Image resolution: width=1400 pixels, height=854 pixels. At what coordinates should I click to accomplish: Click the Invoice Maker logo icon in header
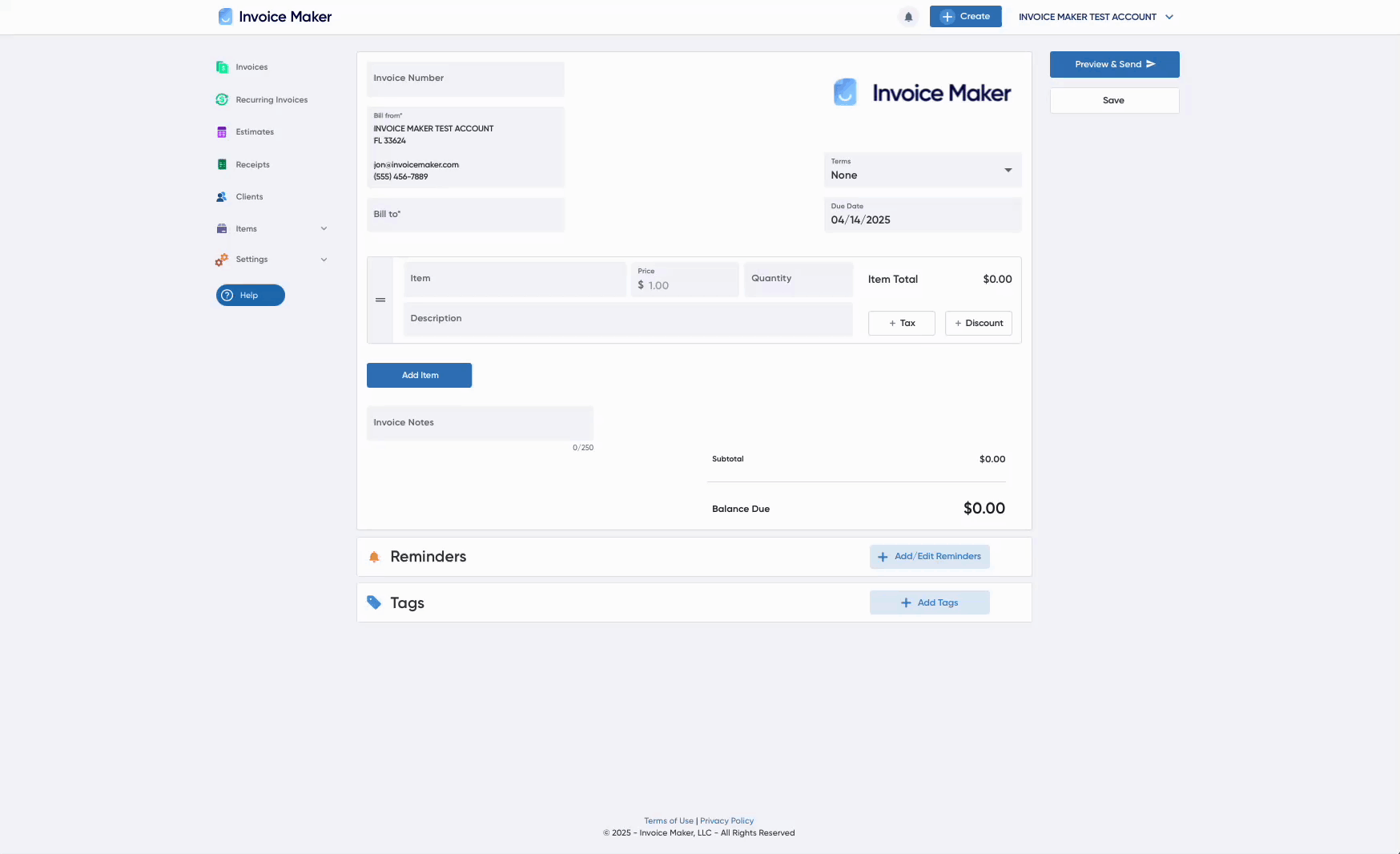coord(225,17)
